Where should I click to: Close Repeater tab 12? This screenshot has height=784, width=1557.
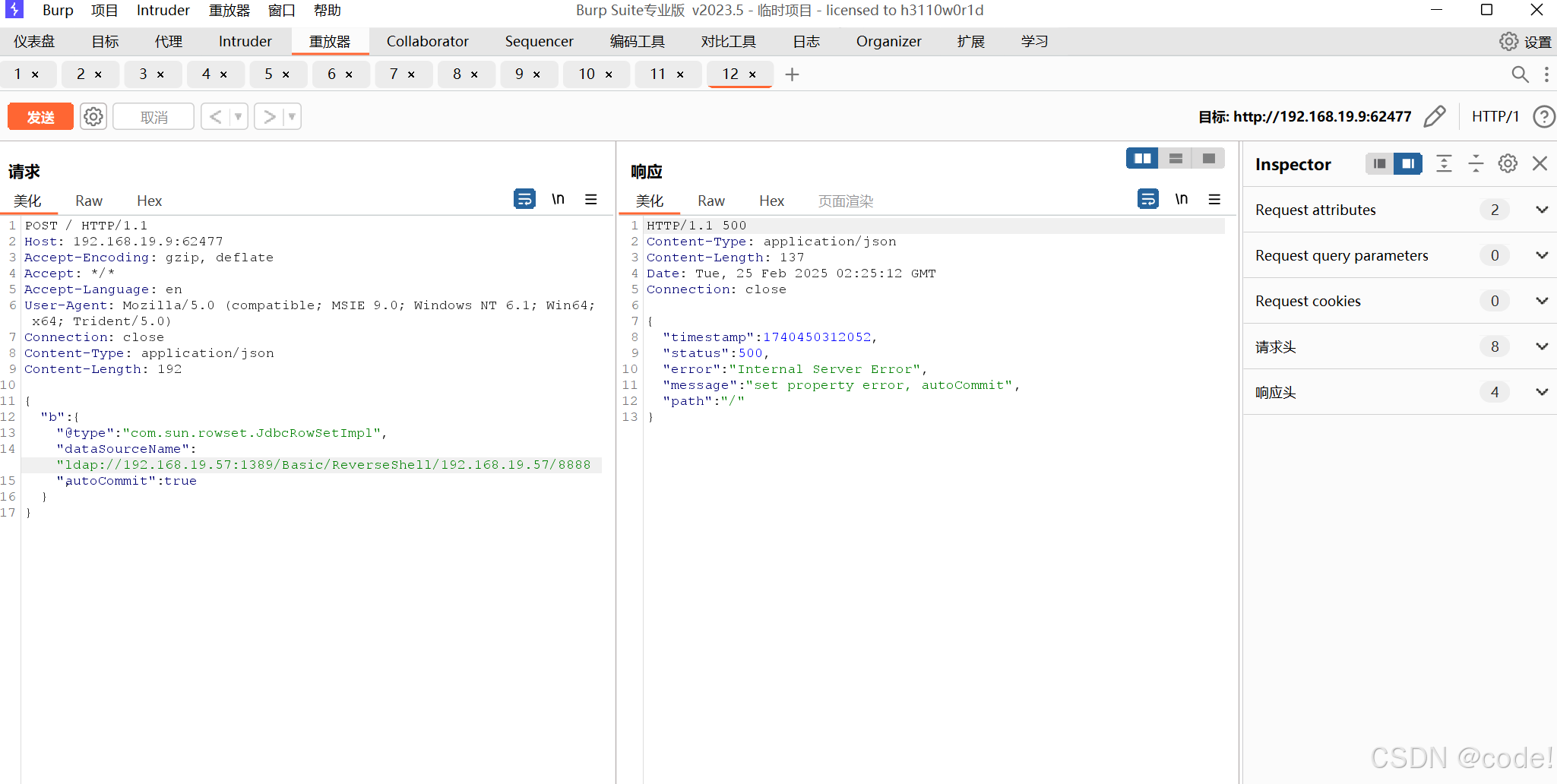pyautogui.click(x=752, y=74)
